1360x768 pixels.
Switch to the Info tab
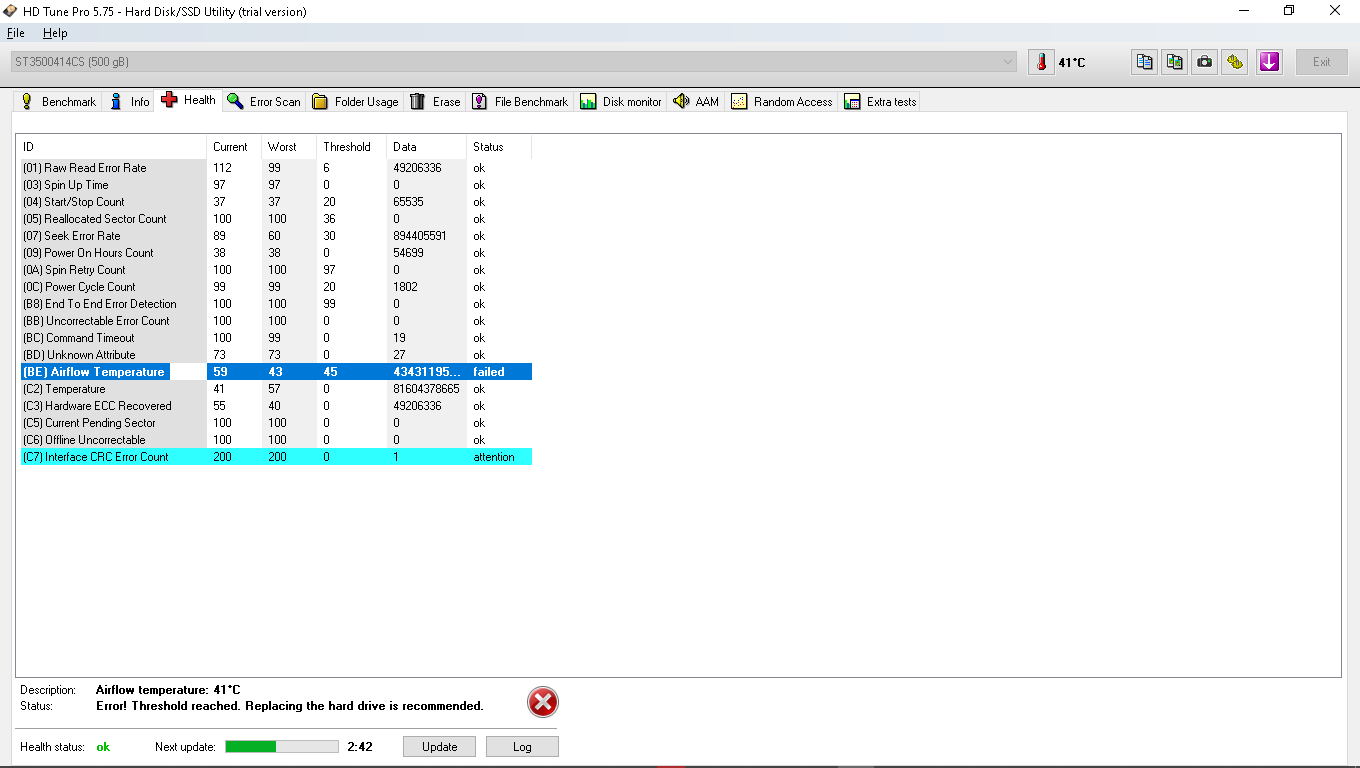pos(129,101)
